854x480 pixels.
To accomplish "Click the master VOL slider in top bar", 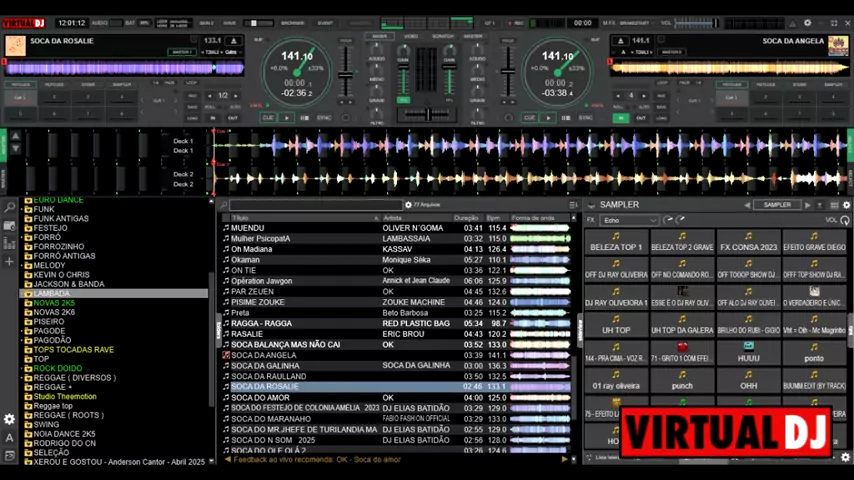I will (697, 23).
